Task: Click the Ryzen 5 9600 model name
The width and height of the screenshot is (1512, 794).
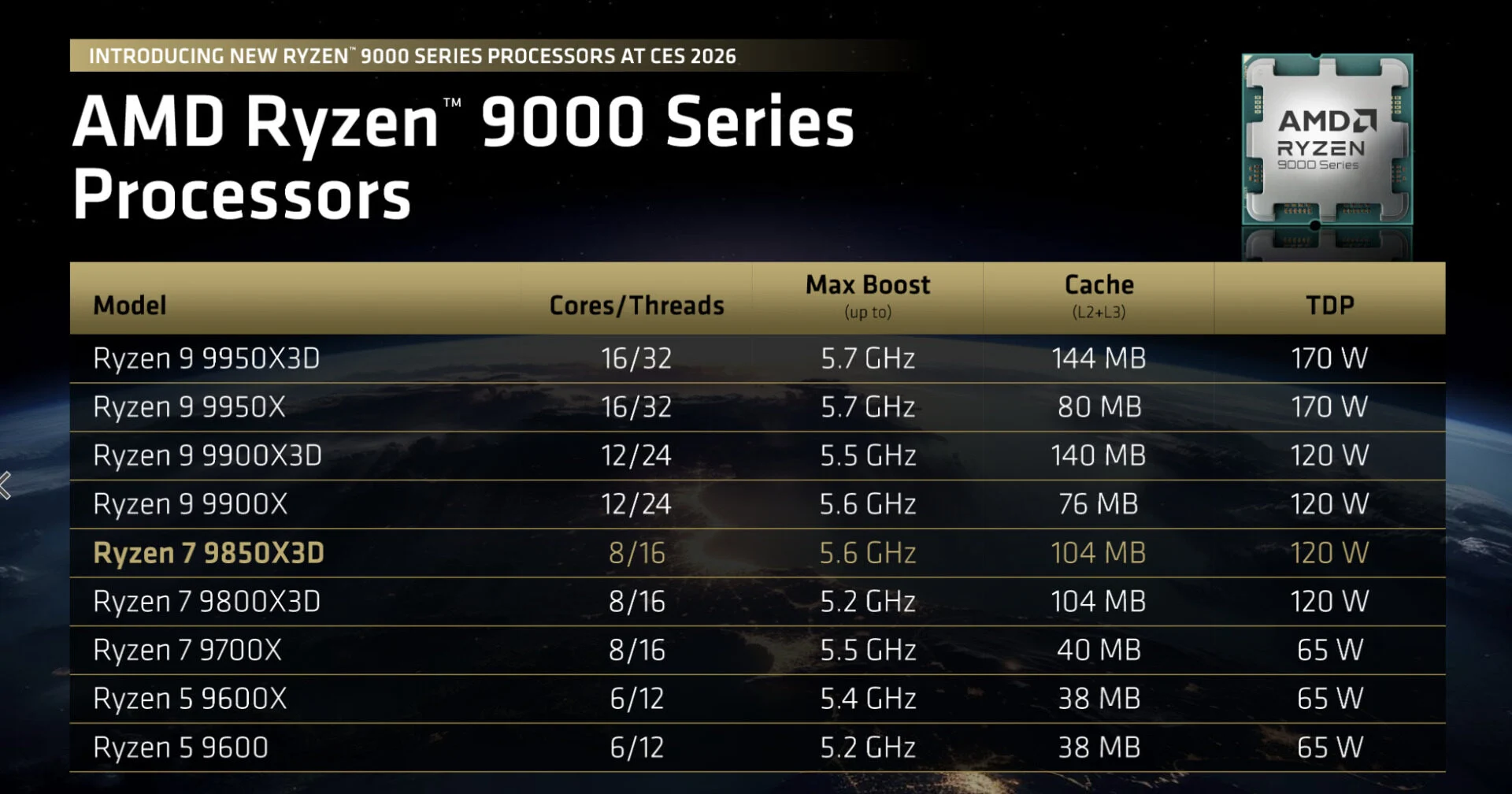Action: (180, 748)
